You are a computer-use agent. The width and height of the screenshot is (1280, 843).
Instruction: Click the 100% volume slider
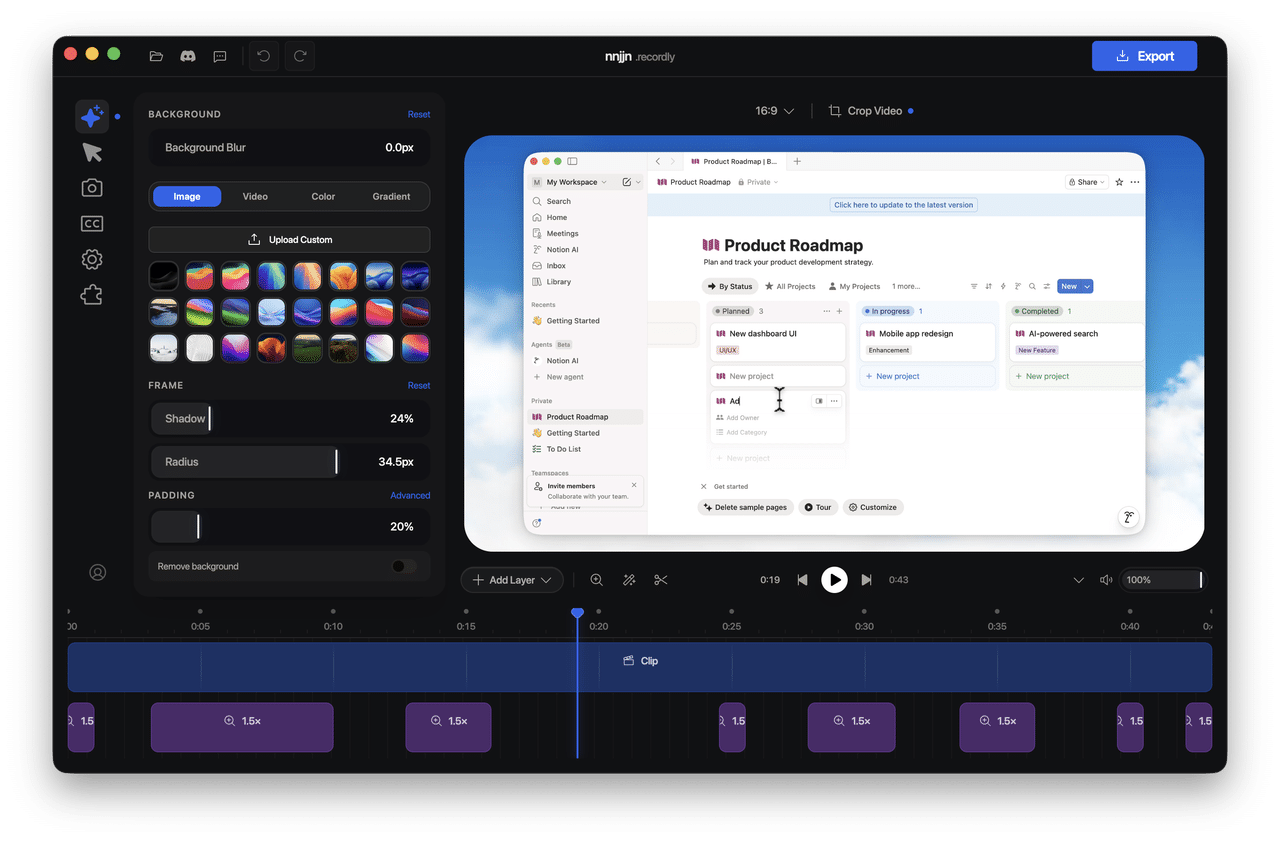point(1163,580)
